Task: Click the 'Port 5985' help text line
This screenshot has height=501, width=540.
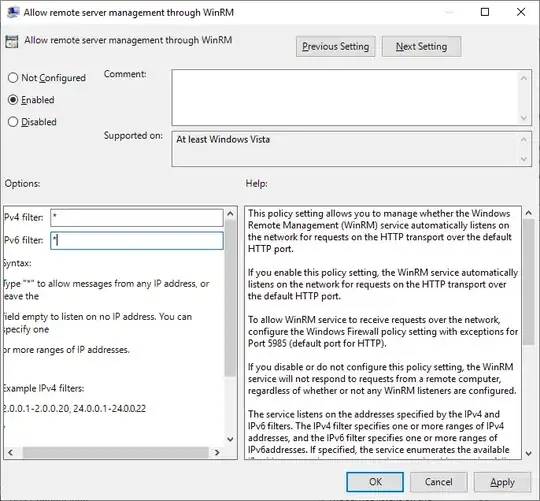Action: tap(317, 343)
